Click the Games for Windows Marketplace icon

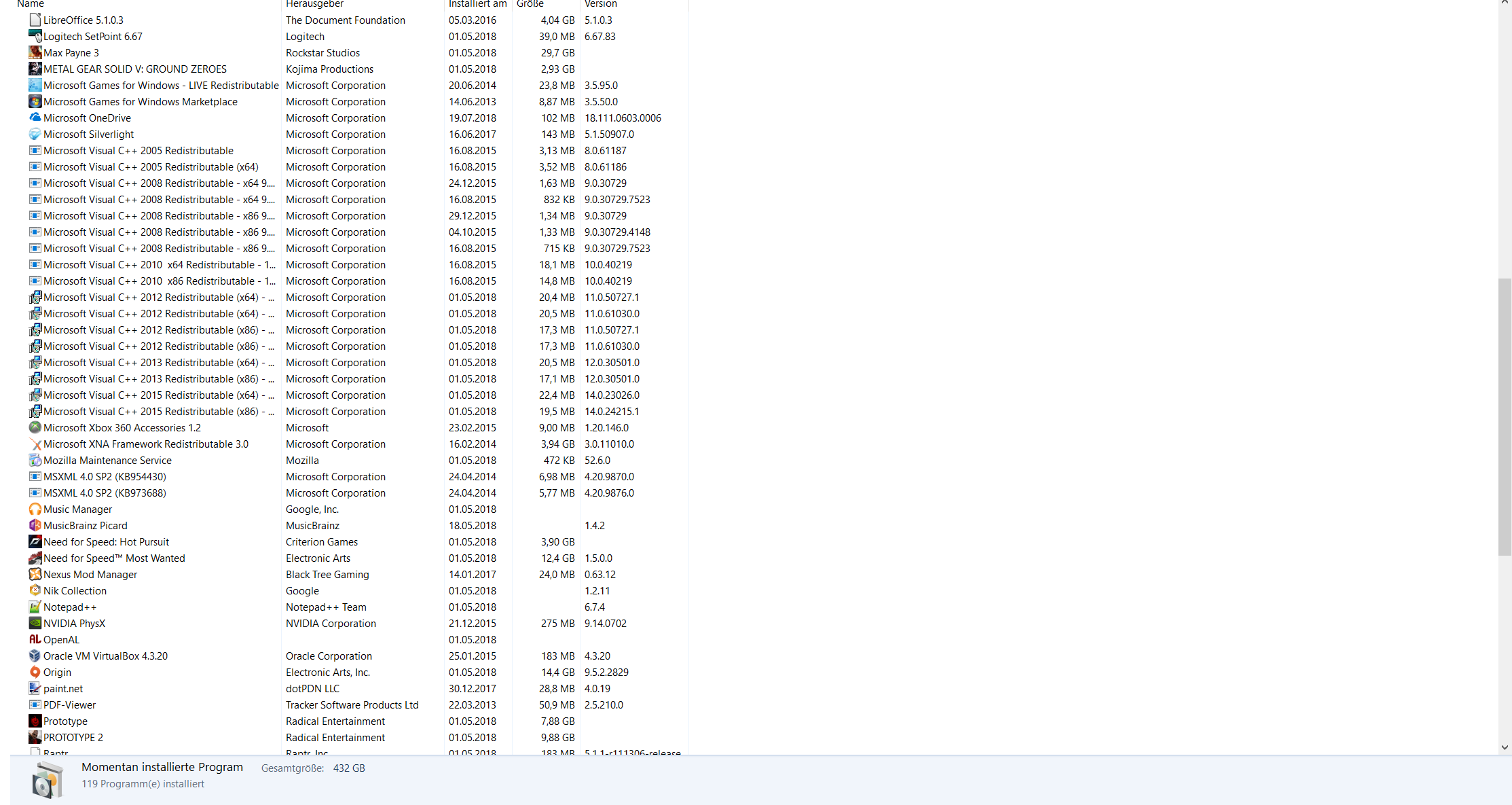click(35, 101)
